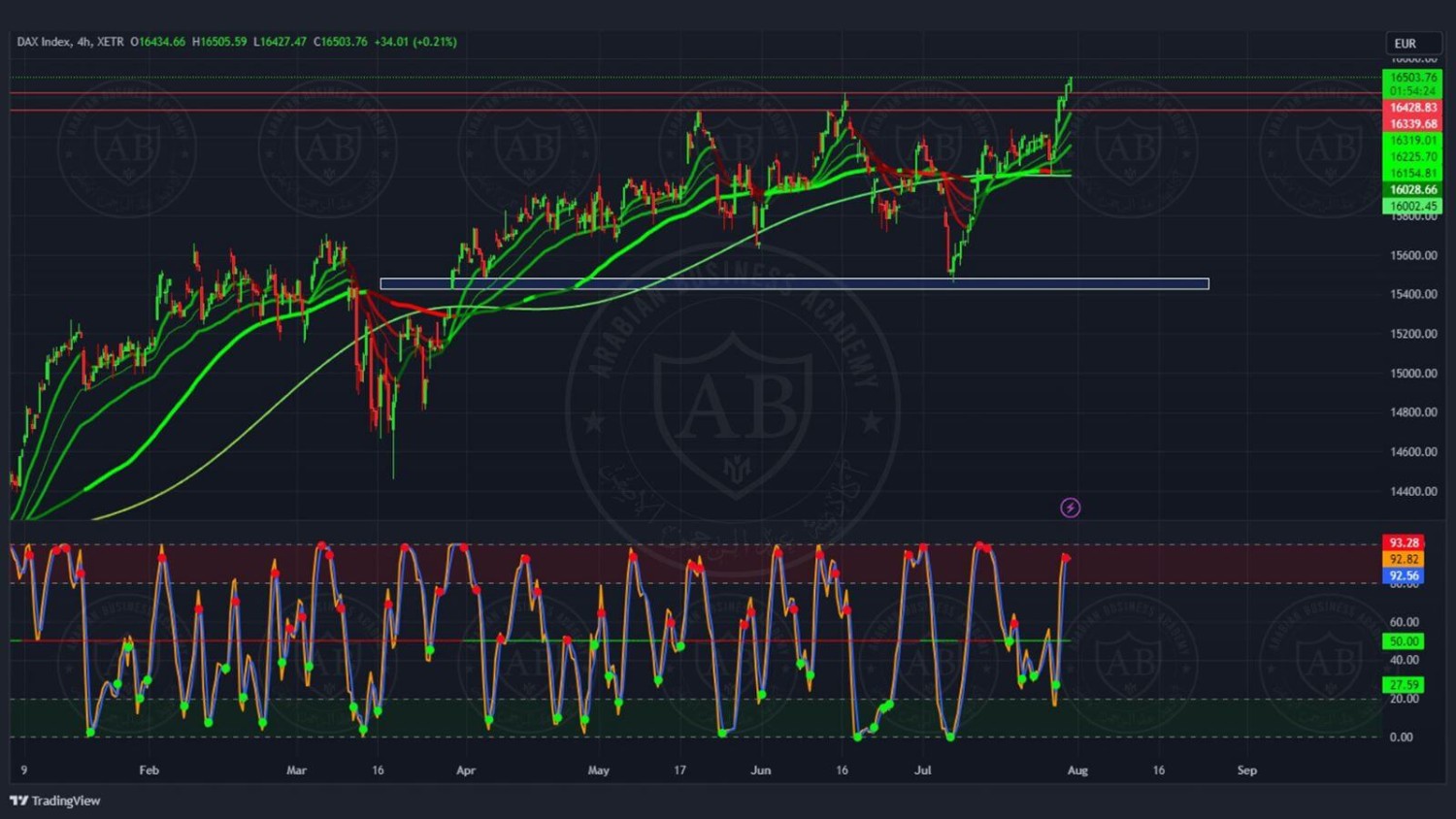Image resolution: width=1456 pixels, height=819 pixels.
Task: Click the 15200.00 price axis label
Action: click(x=1413, y=334)
